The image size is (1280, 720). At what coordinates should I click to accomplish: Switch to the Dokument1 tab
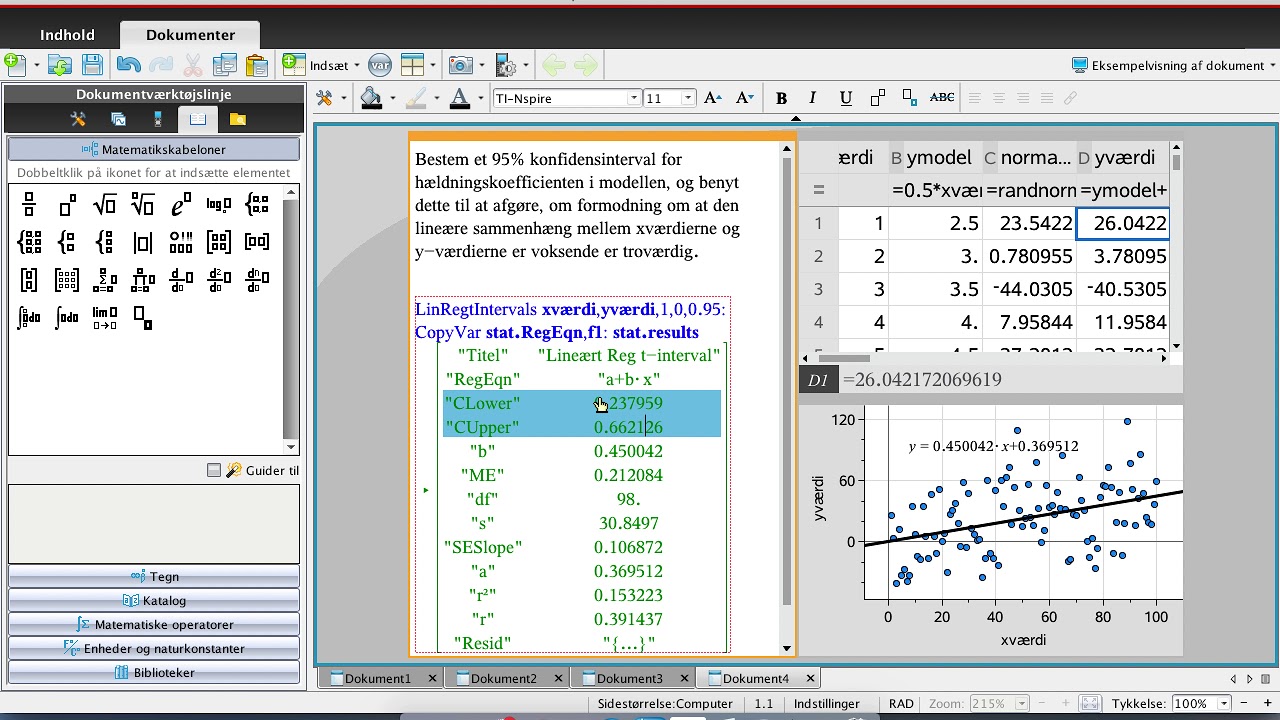click(x=378, y=678)
